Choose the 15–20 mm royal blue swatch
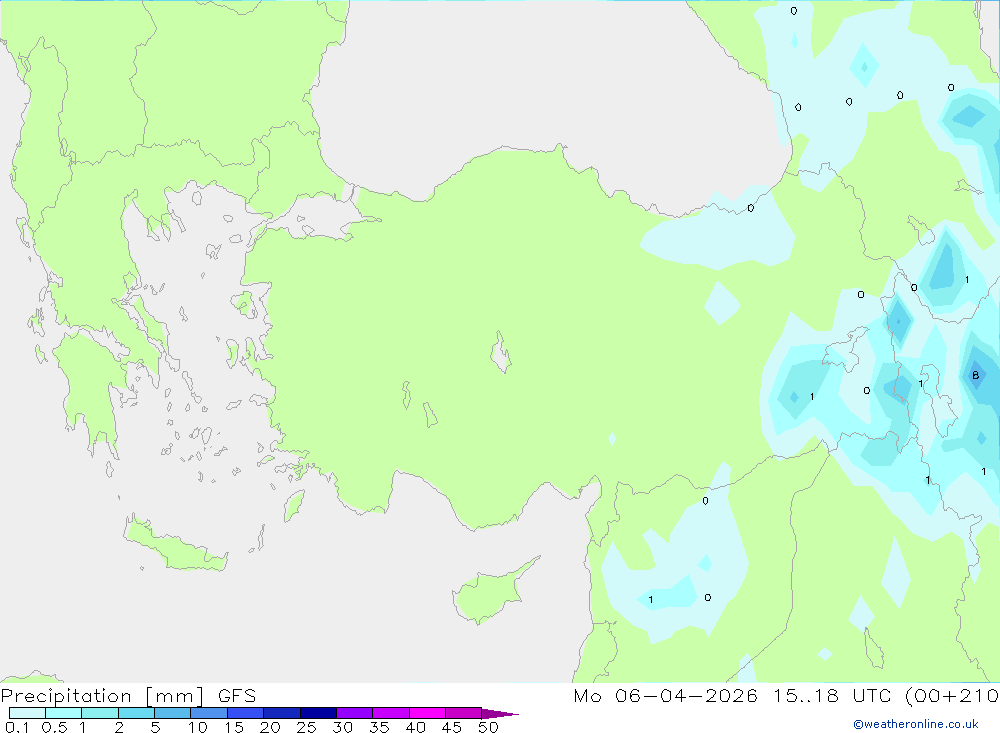Image resolution: width=1000 pixels, height=733 pixels. [x=245, y=713]
